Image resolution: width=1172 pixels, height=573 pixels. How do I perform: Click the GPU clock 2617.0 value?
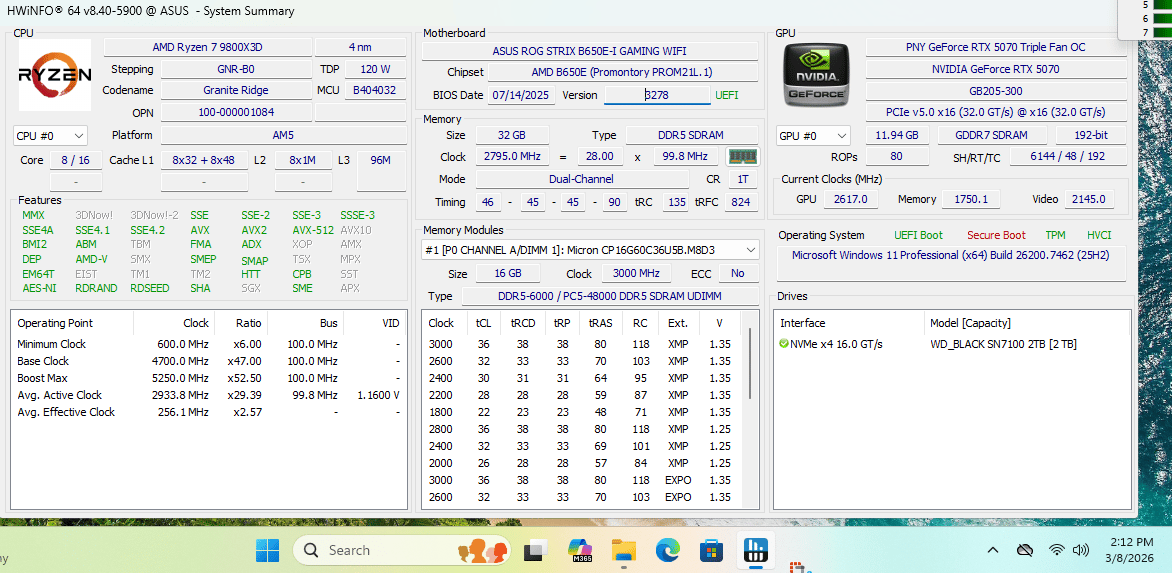850,199
